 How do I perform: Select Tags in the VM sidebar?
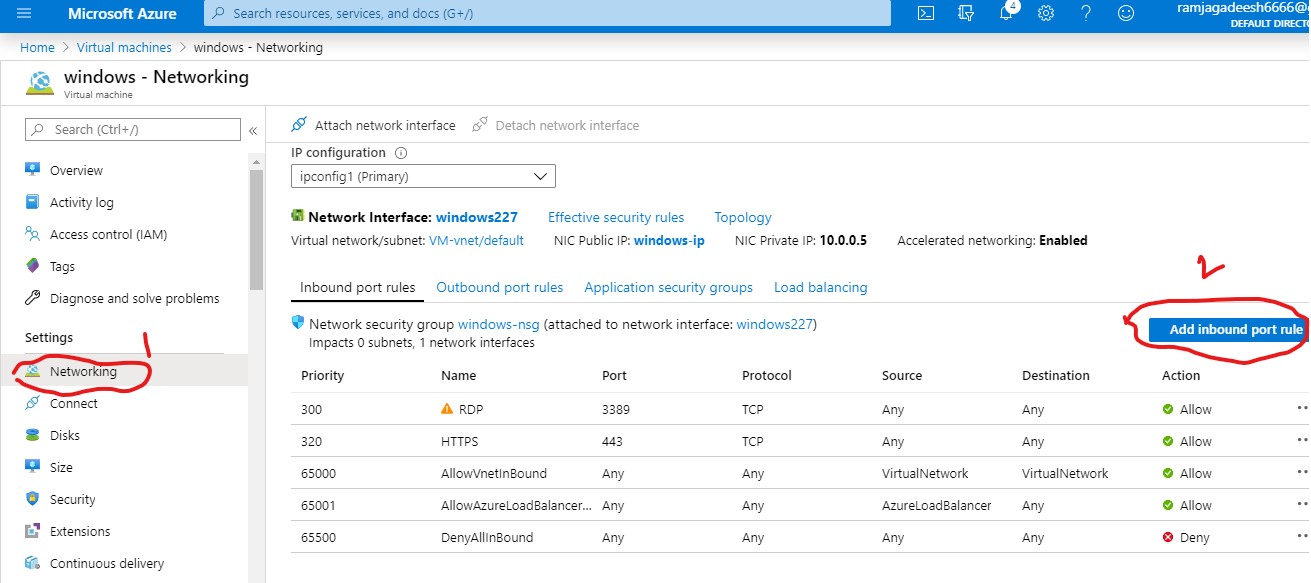click(x=64, y=266)
